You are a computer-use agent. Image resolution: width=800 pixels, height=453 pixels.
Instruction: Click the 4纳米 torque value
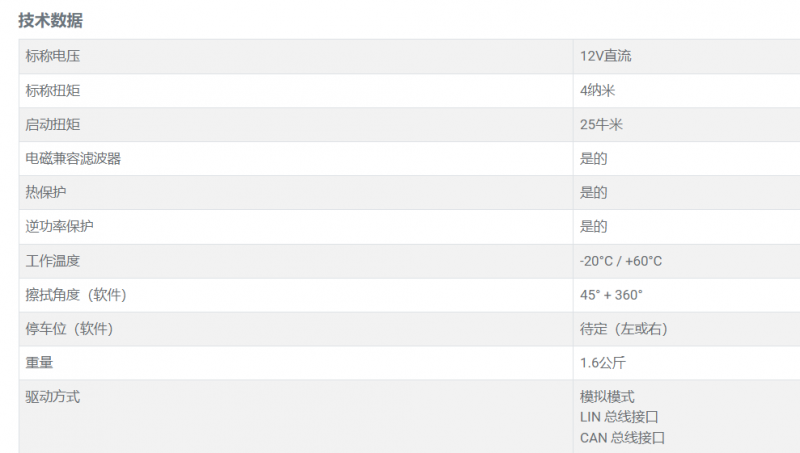[x=597, y=90]
